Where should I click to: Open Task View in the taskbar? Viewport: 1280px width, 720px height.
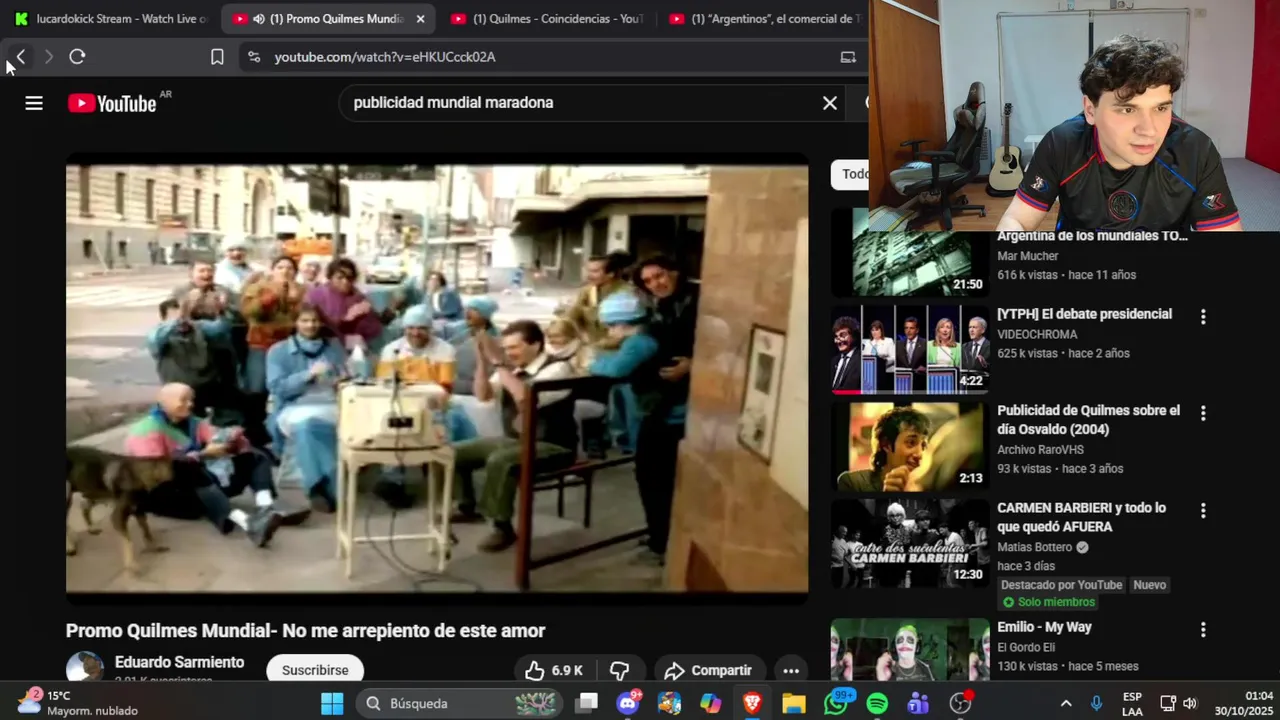[x=587, y=703]
